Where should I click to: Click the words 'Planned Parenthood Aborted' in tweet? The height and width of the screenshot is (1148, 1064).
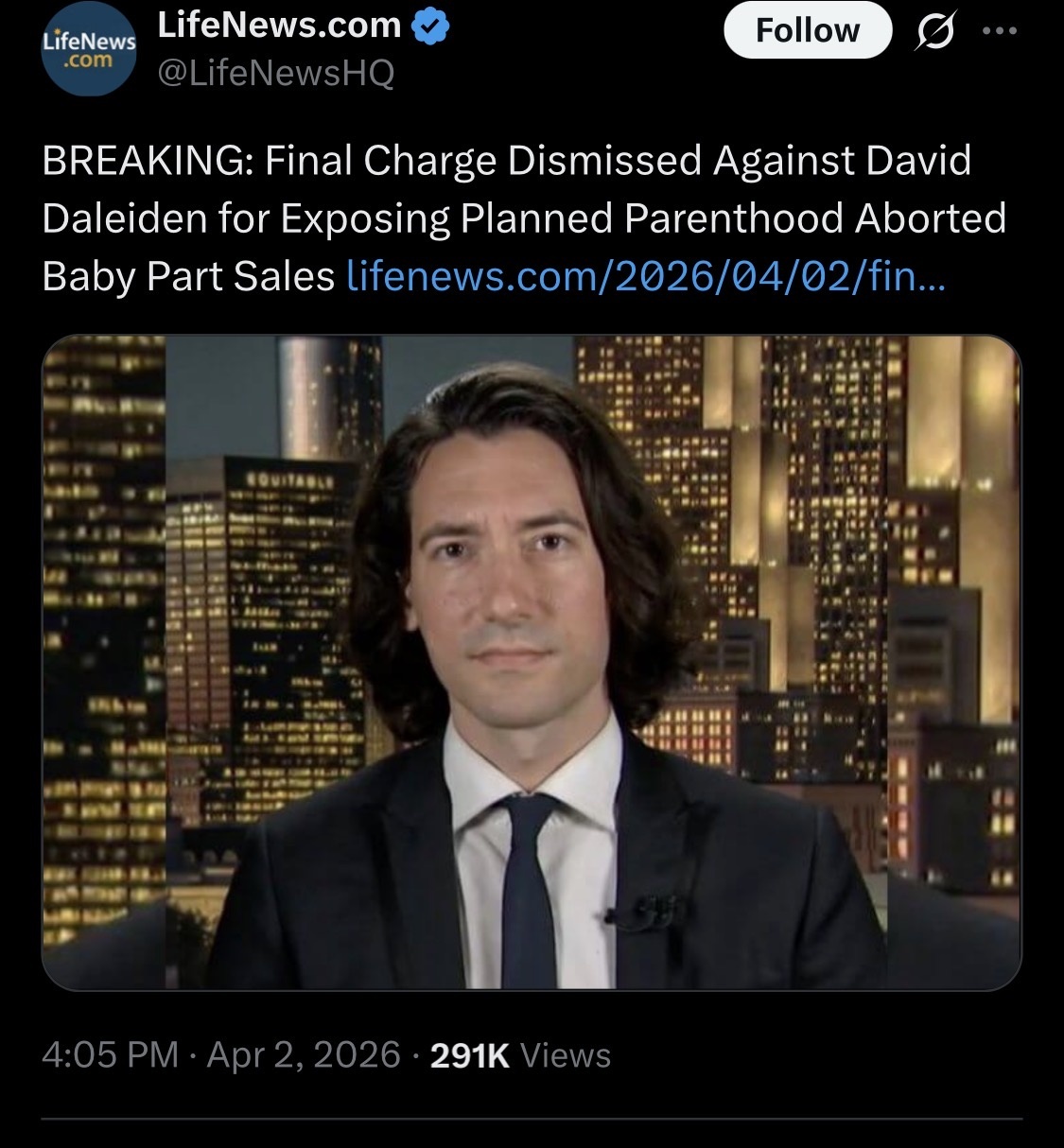[733, 218]
